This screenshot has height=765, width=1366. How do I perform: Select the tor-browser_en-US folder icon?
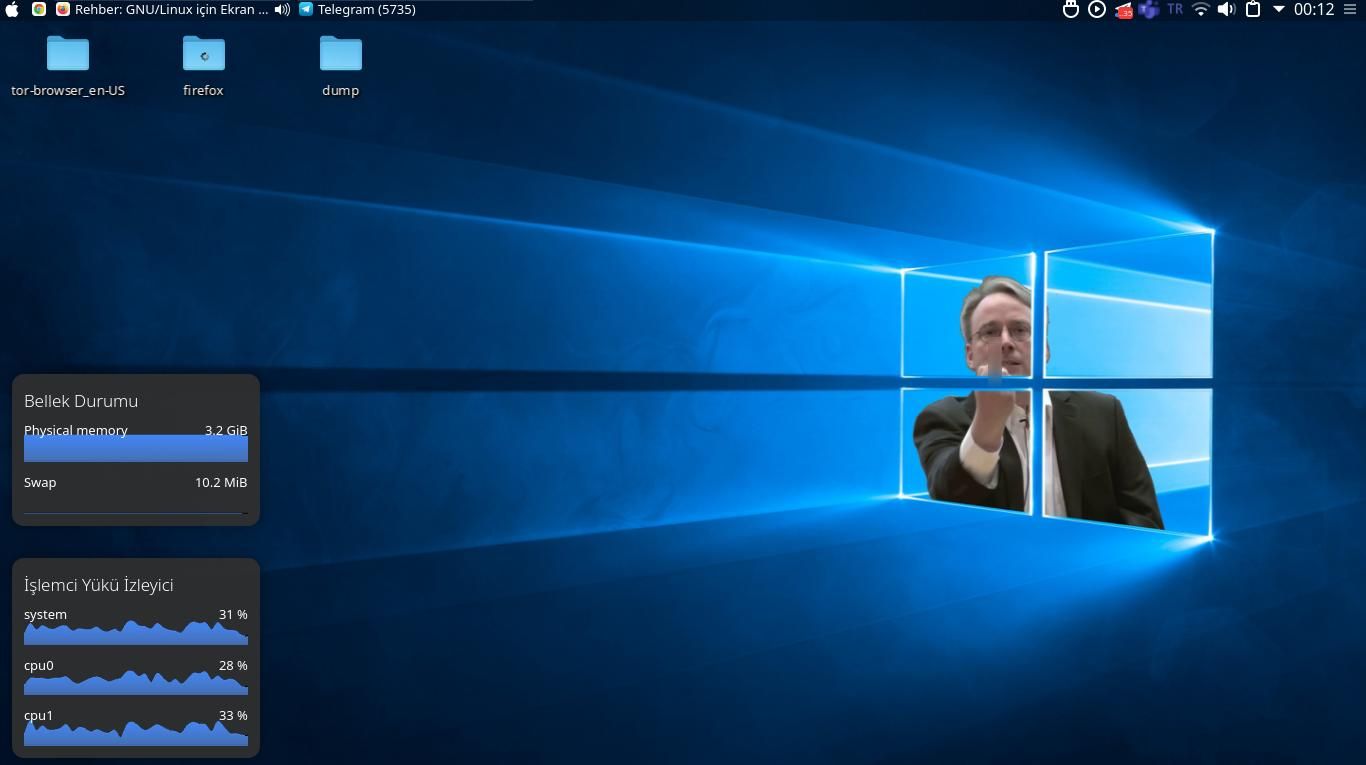[x=68, y=53]
